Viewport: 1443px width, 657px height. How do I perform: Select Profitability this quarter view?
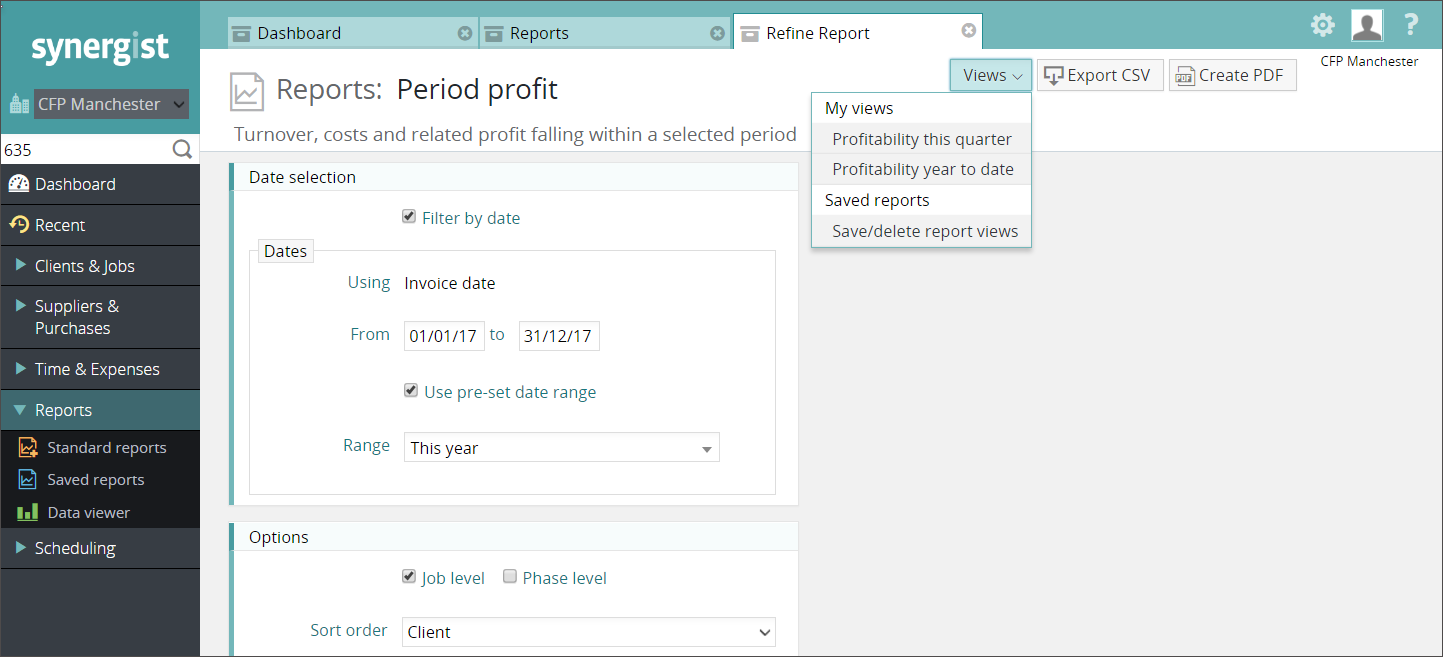921,139
